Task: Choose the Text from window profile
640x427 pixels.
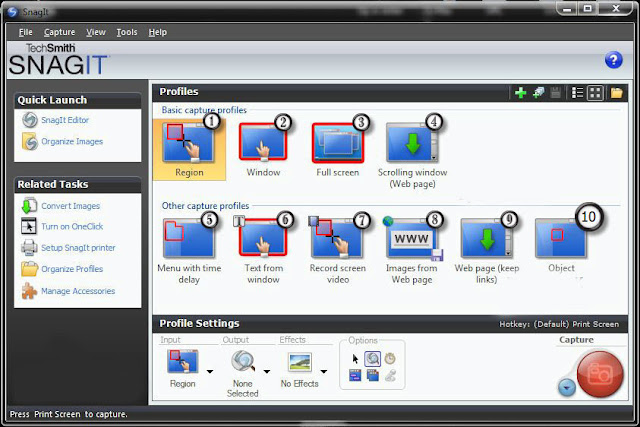Action: point(263,251)
